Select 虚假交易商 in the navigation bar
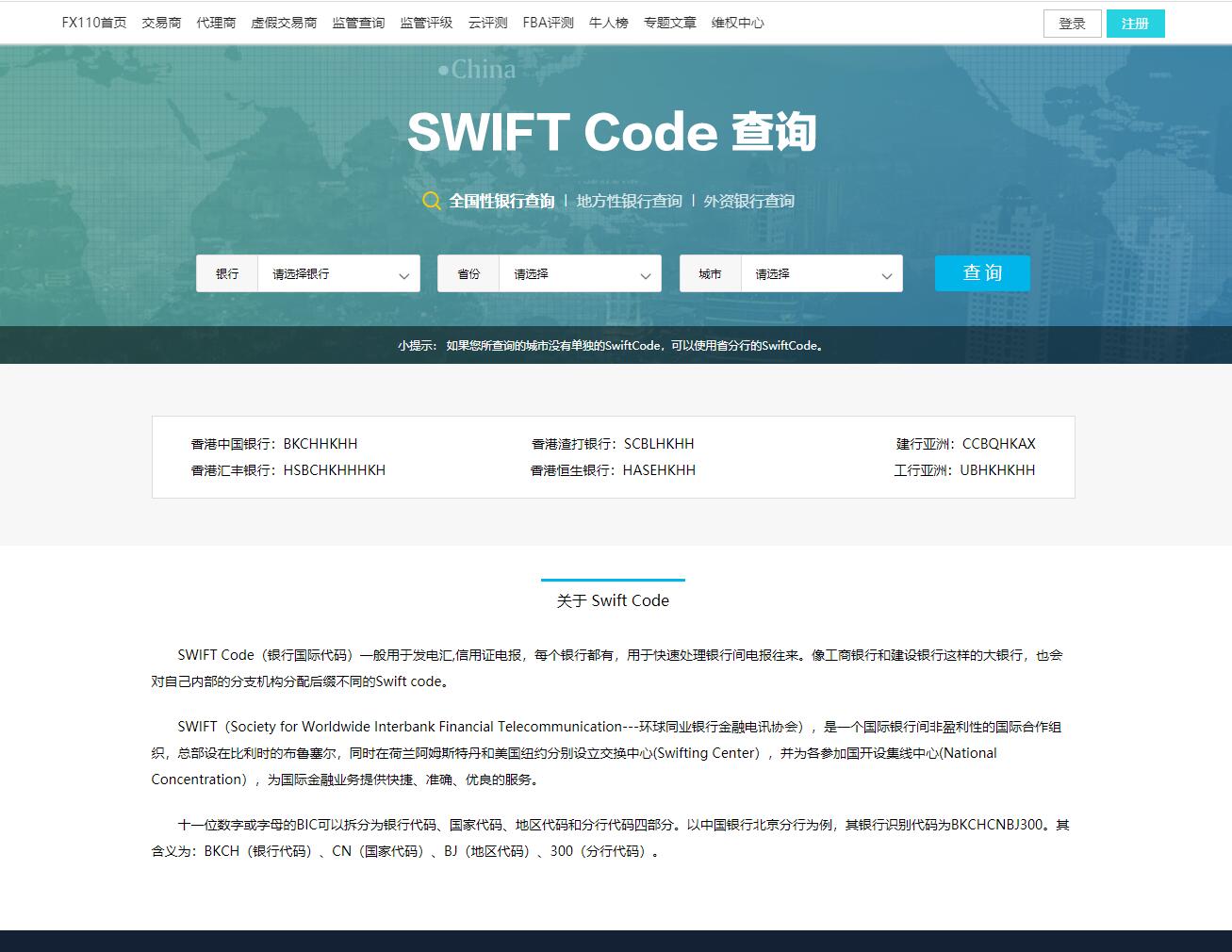Viewport: 1232px width, 952px height. point(284,23)
